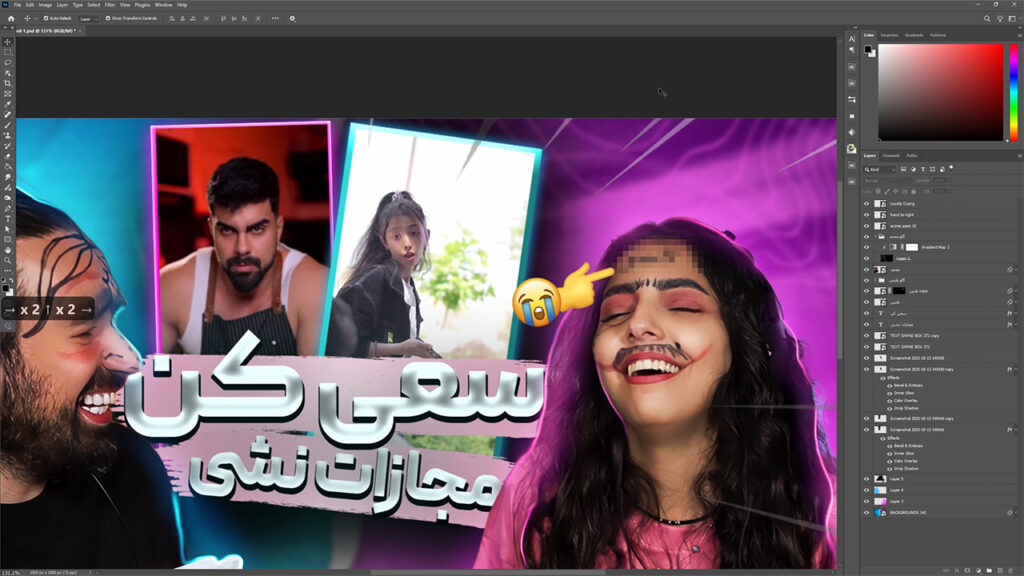Select the Move tool in the toolbar
This screenshot has height=576, width=1024.
pos(8,42)
